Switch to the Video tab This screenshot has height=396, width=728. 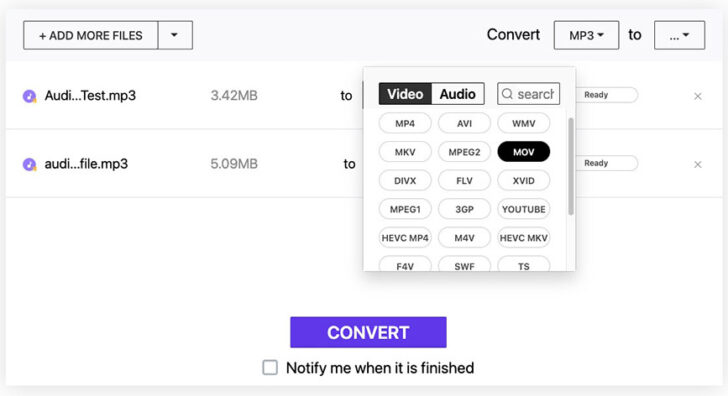(x=405, y=94)
